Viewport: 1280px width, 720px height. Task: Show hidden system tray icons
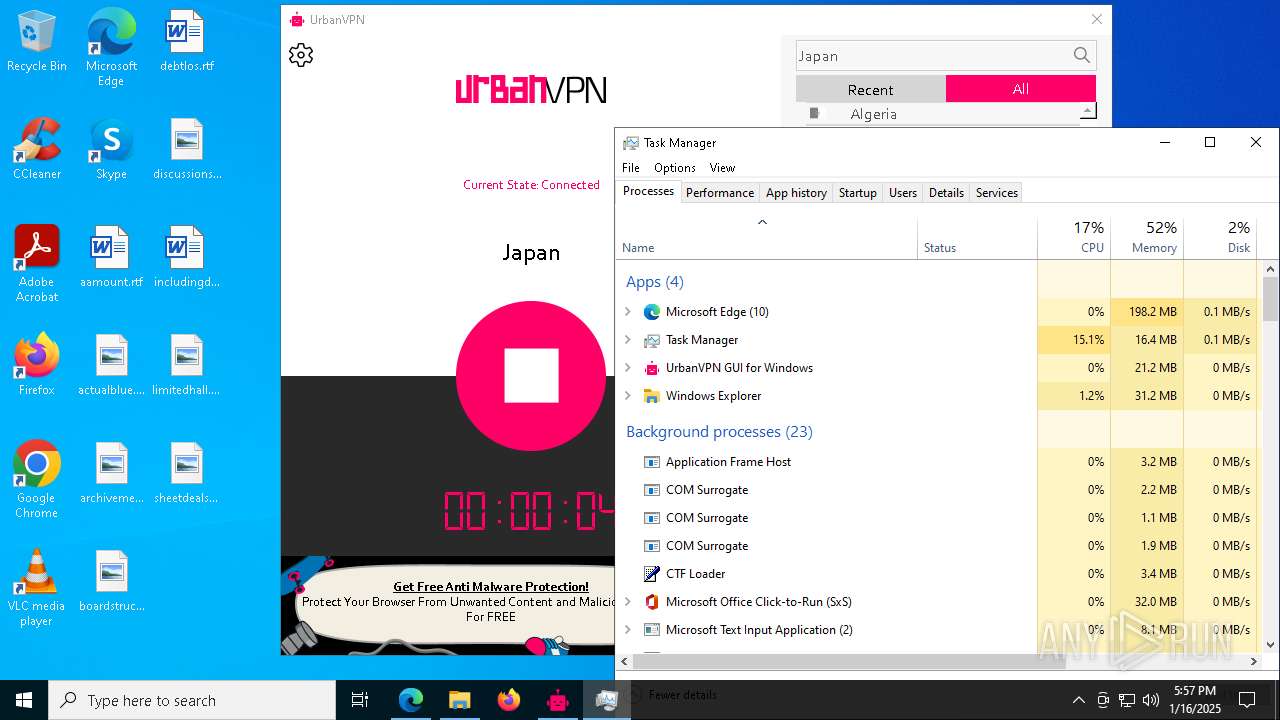[1078, 700]
